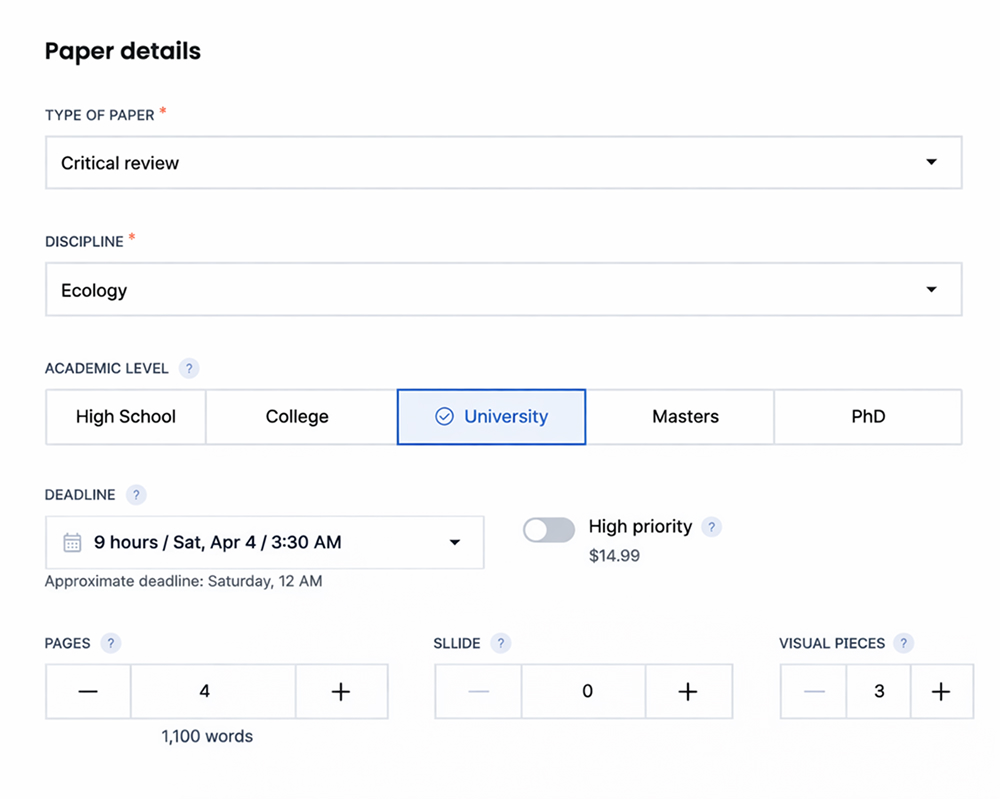Viewport: 1000px width, 799px height.
Task: Click the help icon beside Visual Pieces
Action: pos(904,643)
